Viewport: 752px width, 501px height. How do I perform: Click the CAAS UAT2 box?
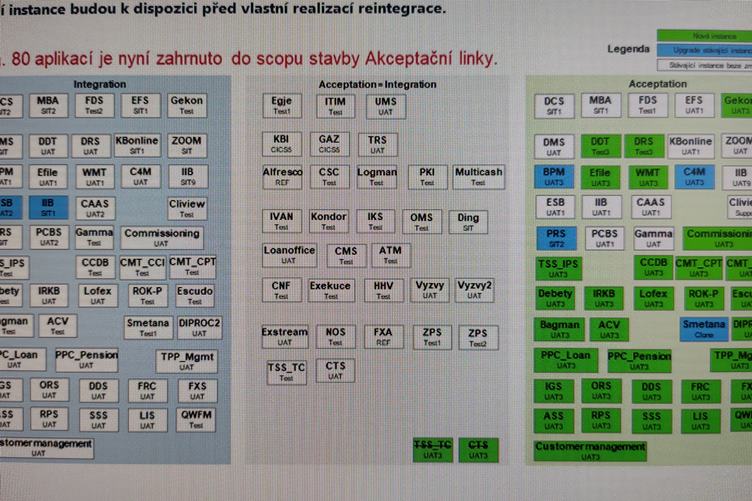95,209
